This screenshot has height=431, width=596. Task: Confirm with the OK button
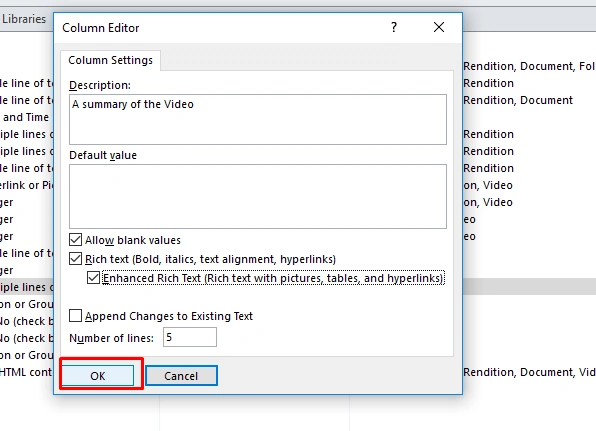pos(98,376)
